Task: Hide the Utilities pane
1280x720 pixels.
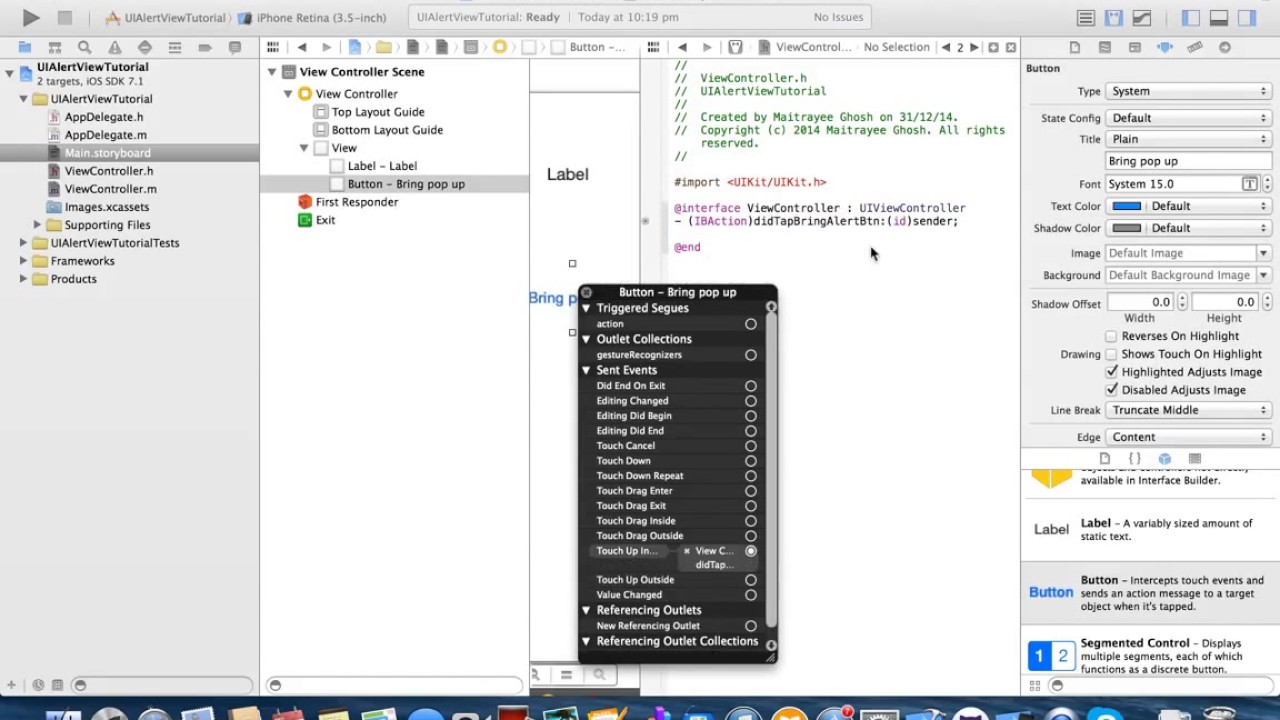Action: coord(1246,18)
